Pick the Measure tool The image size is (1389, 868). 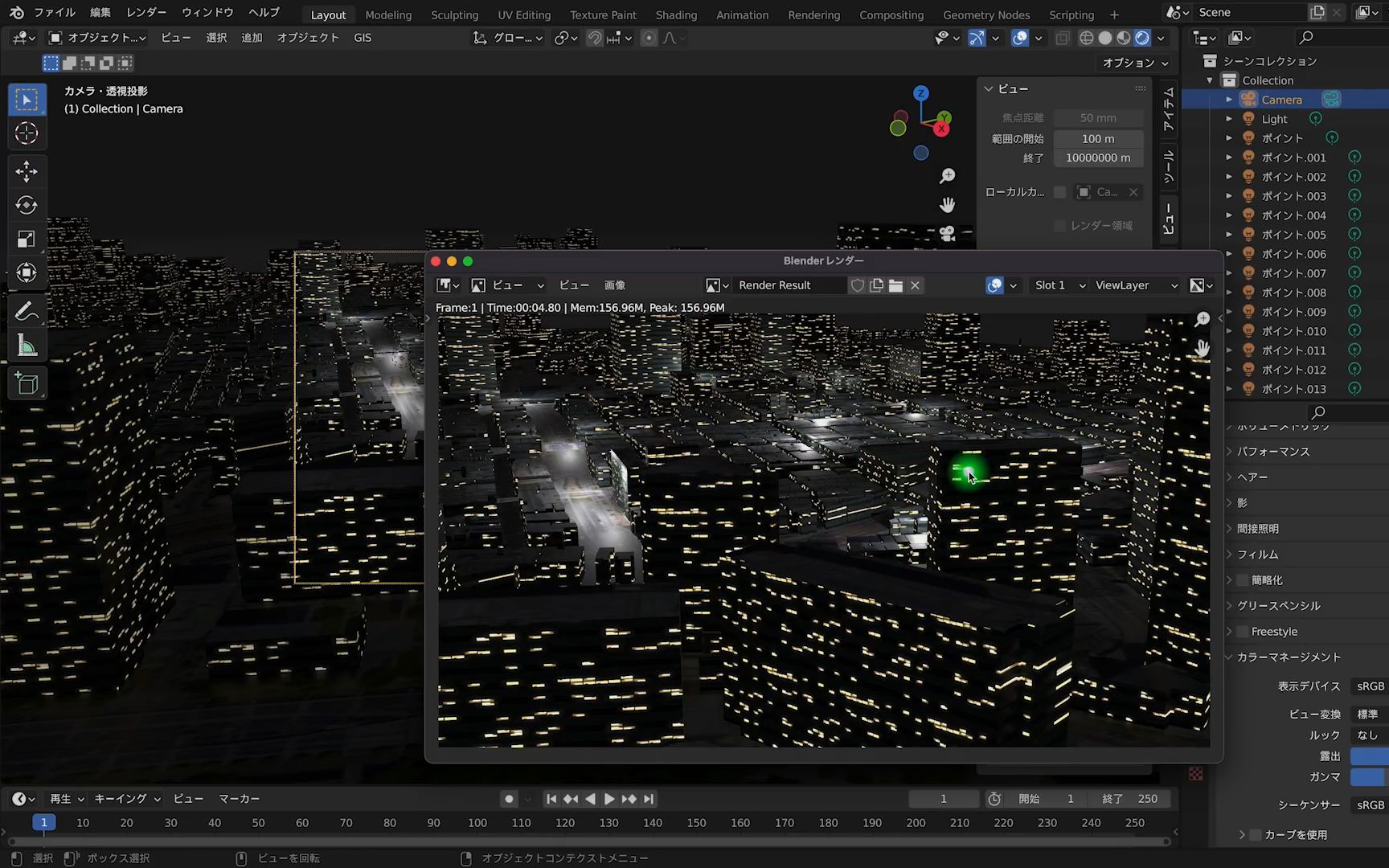coord(27,344)
